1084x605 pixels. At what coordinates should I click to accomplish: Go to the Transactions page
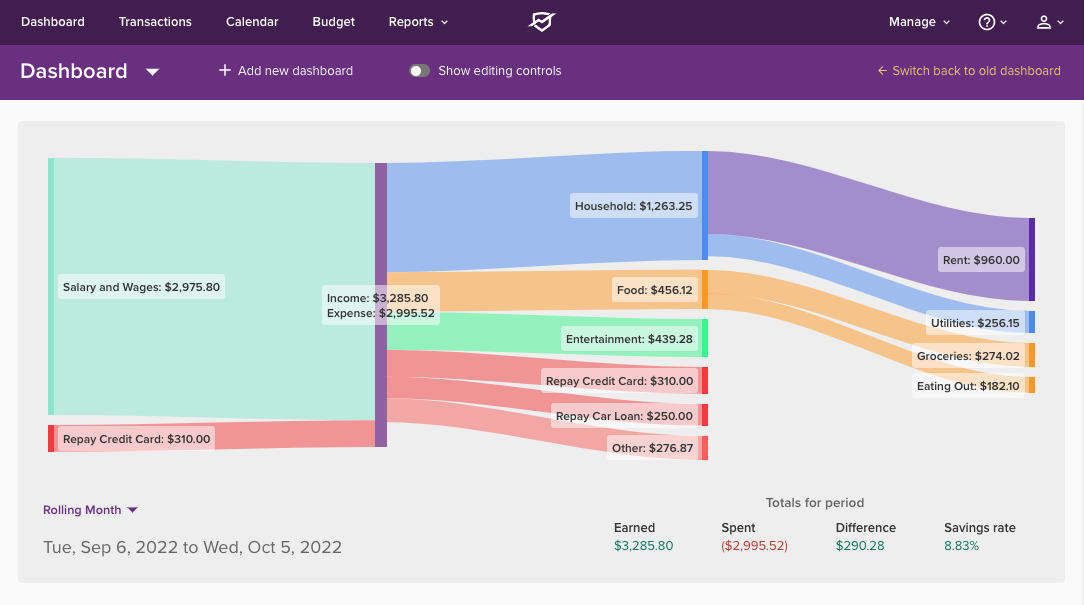(155, 22)
